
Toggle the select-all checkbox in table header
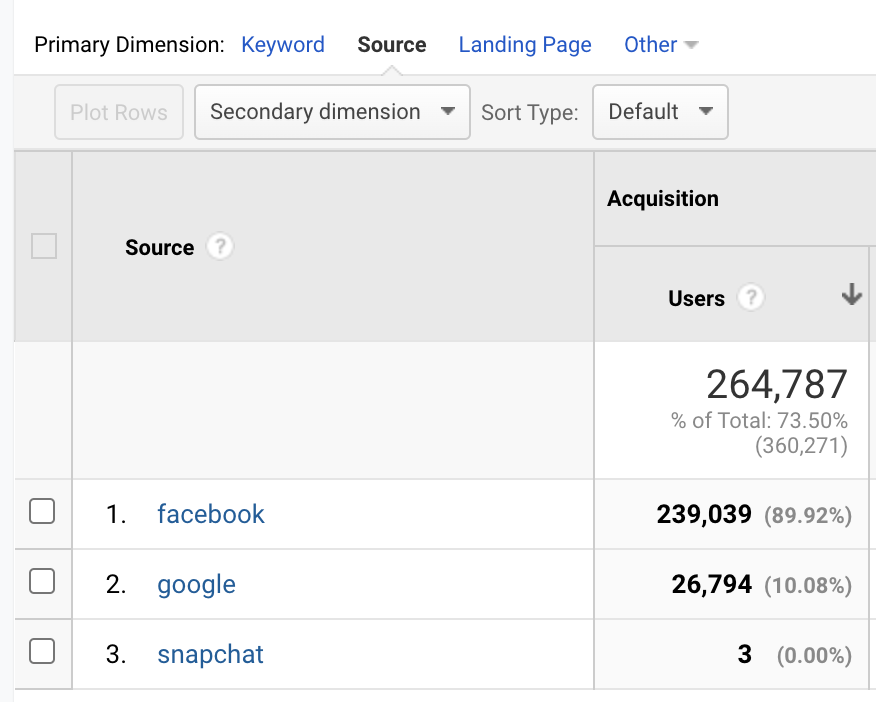[x=44, y=246]
